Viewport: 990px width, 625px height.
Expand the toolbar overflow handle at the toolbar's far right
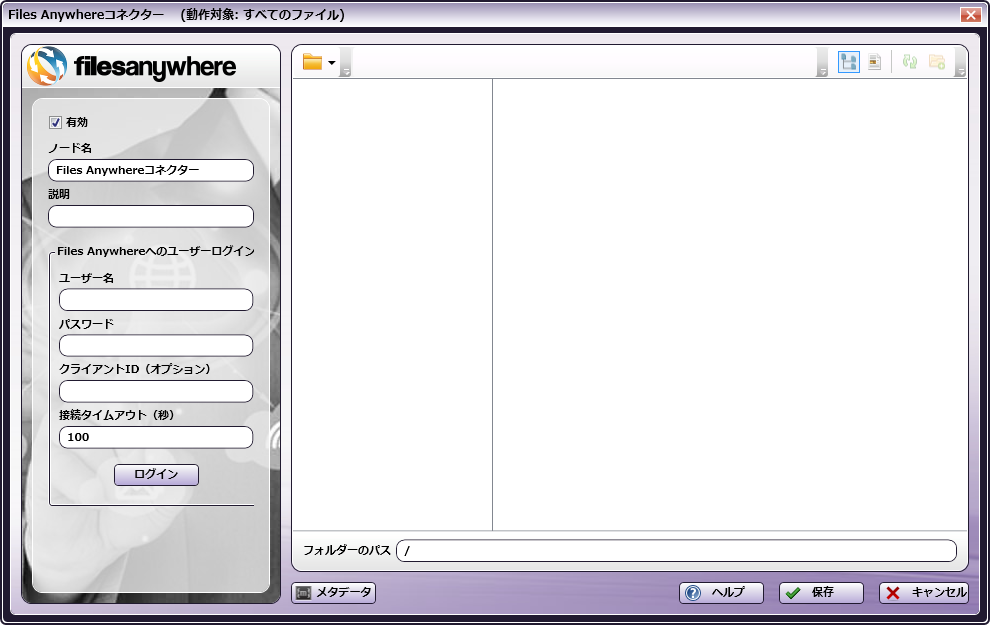pos(960,62)
